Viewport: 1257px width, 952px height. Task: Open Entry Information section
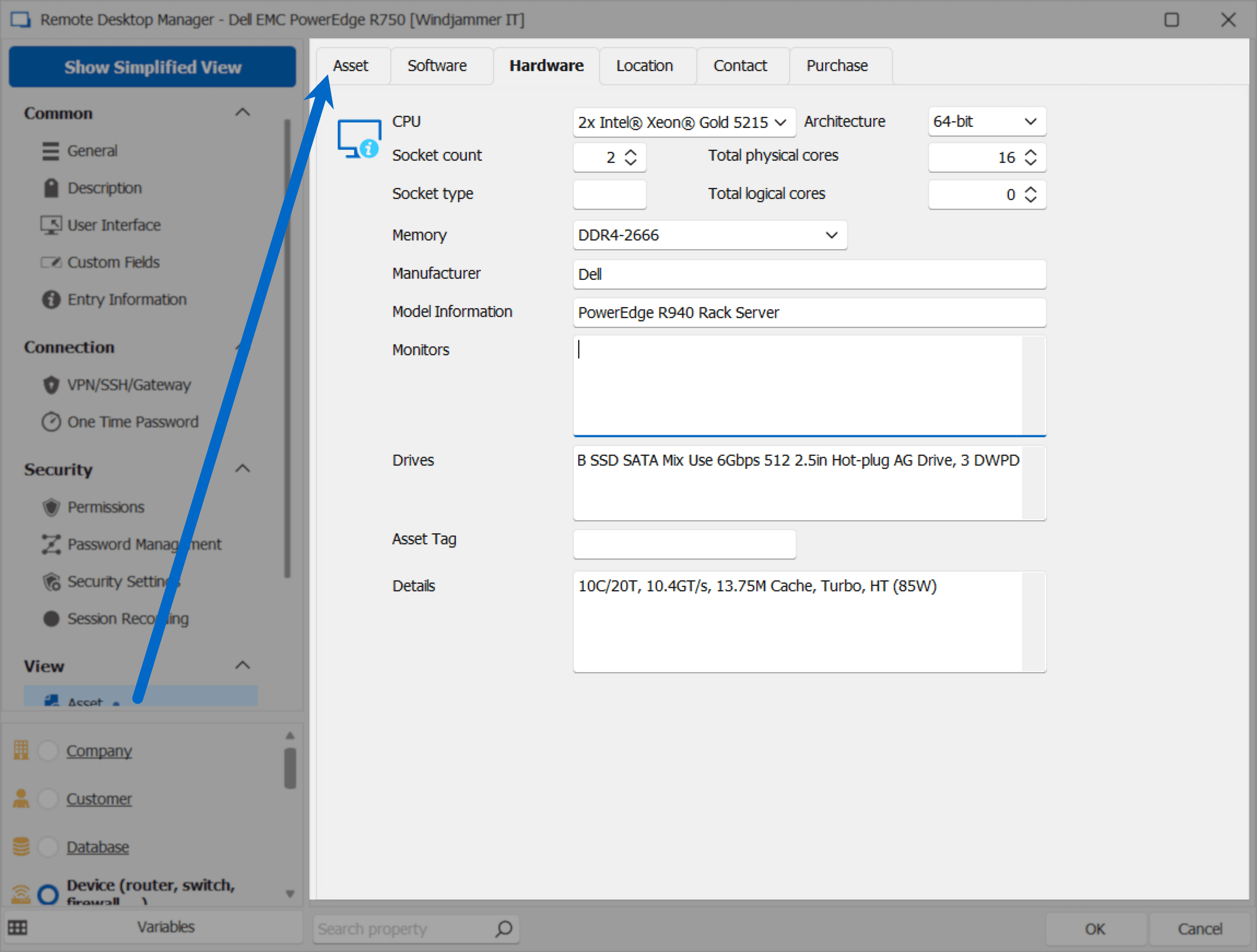pos(127,299)
